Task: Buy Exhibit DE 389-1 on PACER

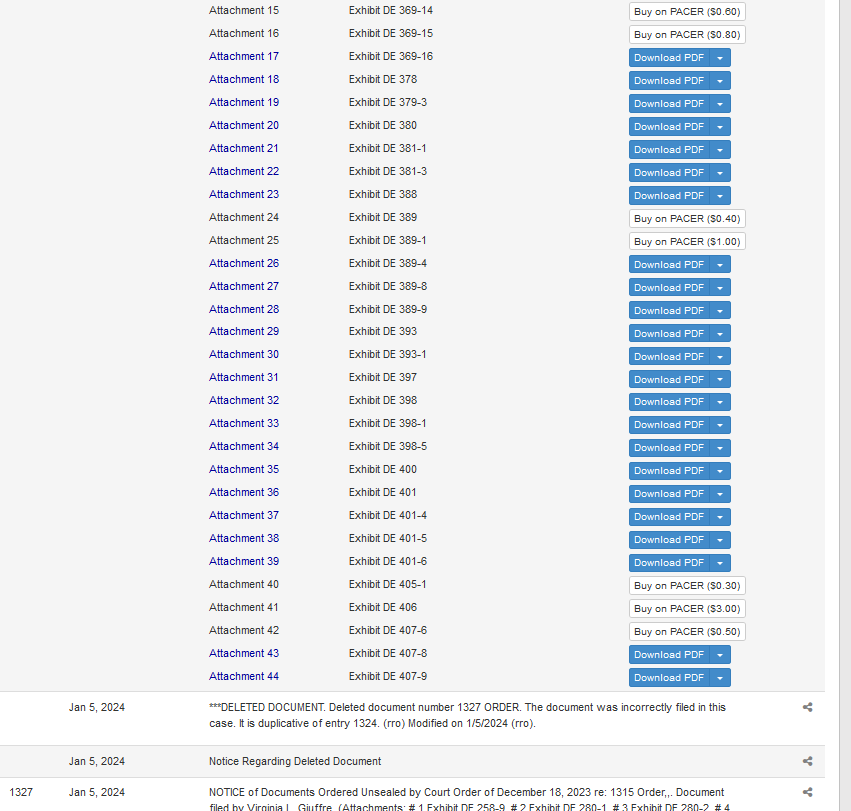Action: click(x=687, y=242)
